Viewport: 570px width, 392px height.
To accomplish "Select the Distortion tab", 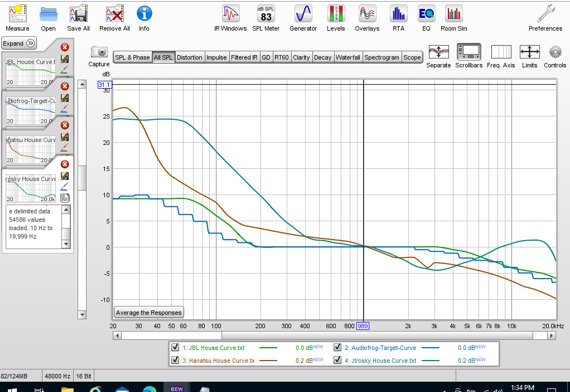I will (x=189, y=57).
